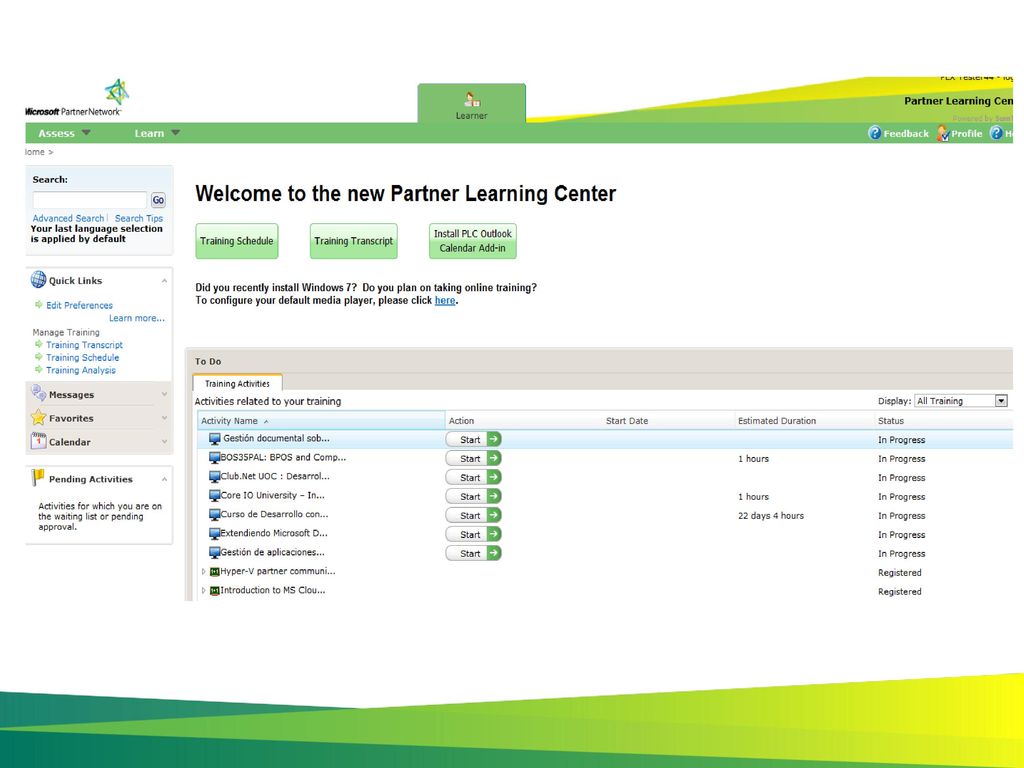Screen dimensions: 1024x768
Task: Expand the Calendar panel
Action: point(165,441)
